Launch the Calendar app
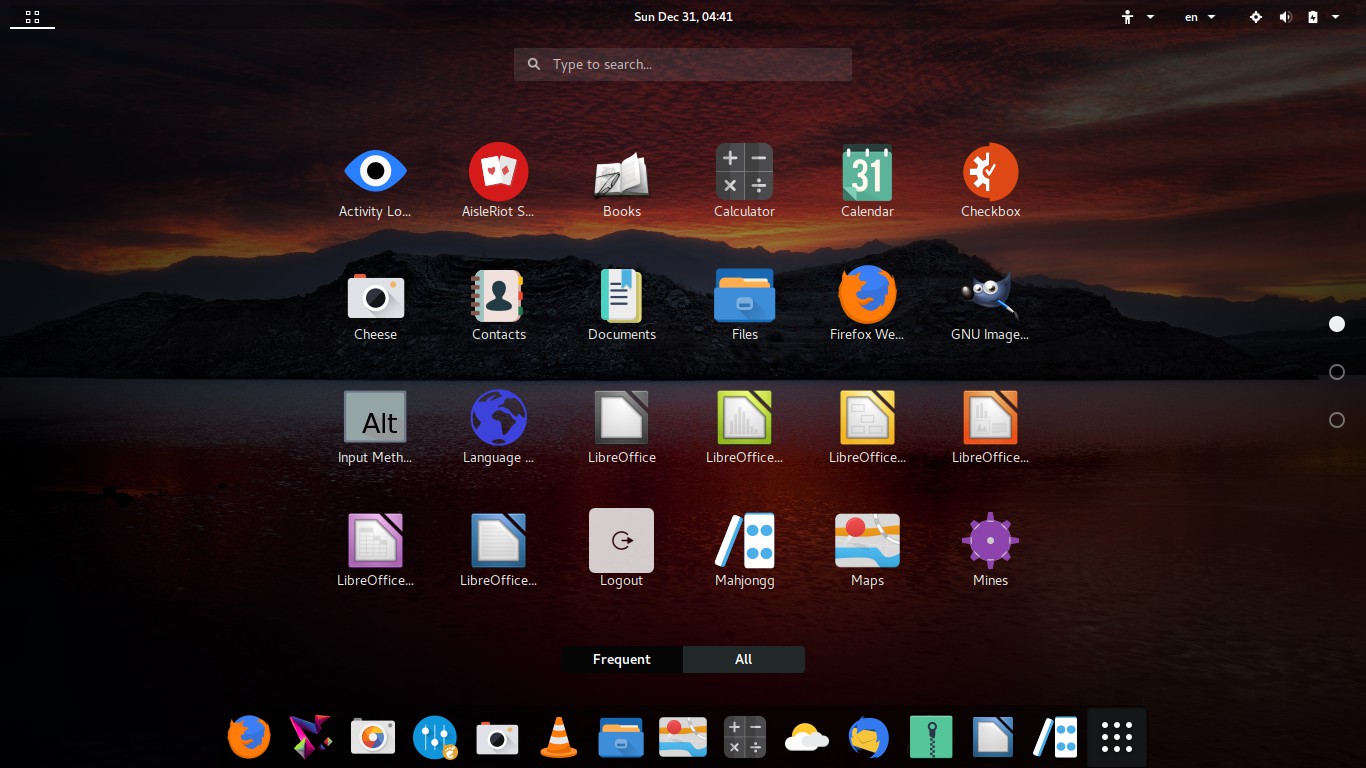 coord(867,172)
